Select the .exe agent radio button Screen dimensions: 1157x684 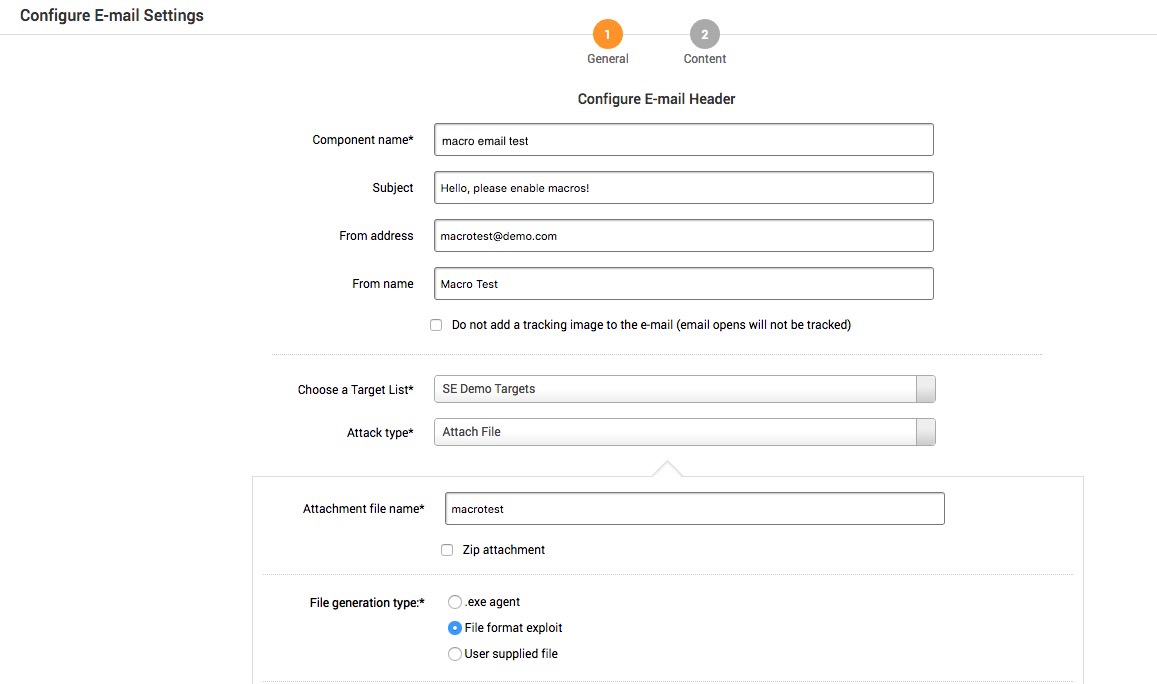pyautogui.click(x=455, y=602)
